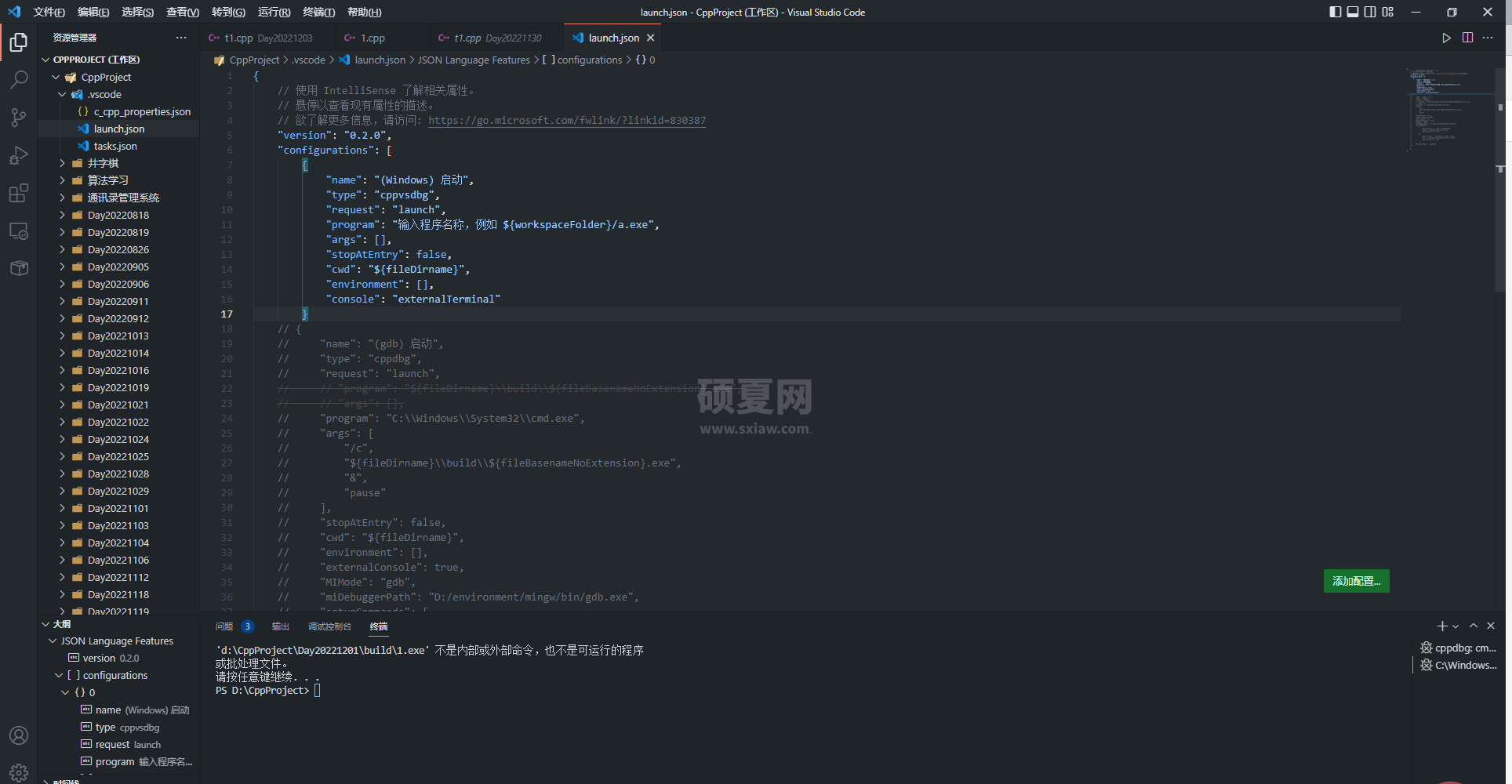Open the Extensions view
Screen dimensions: 1512x784
point(19,193)
